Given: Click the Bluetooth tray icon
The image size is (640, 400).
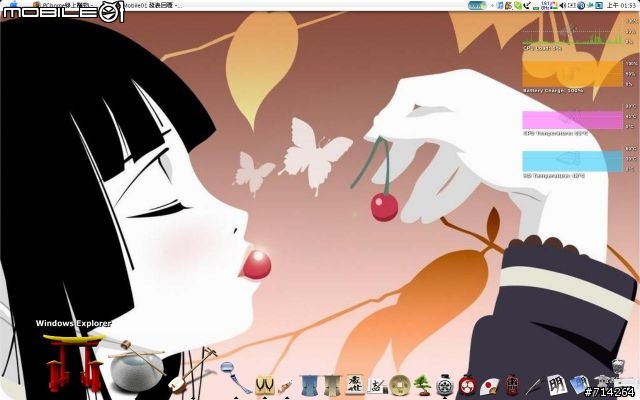Looking at the screenshot, I should [x=581, y=5].
